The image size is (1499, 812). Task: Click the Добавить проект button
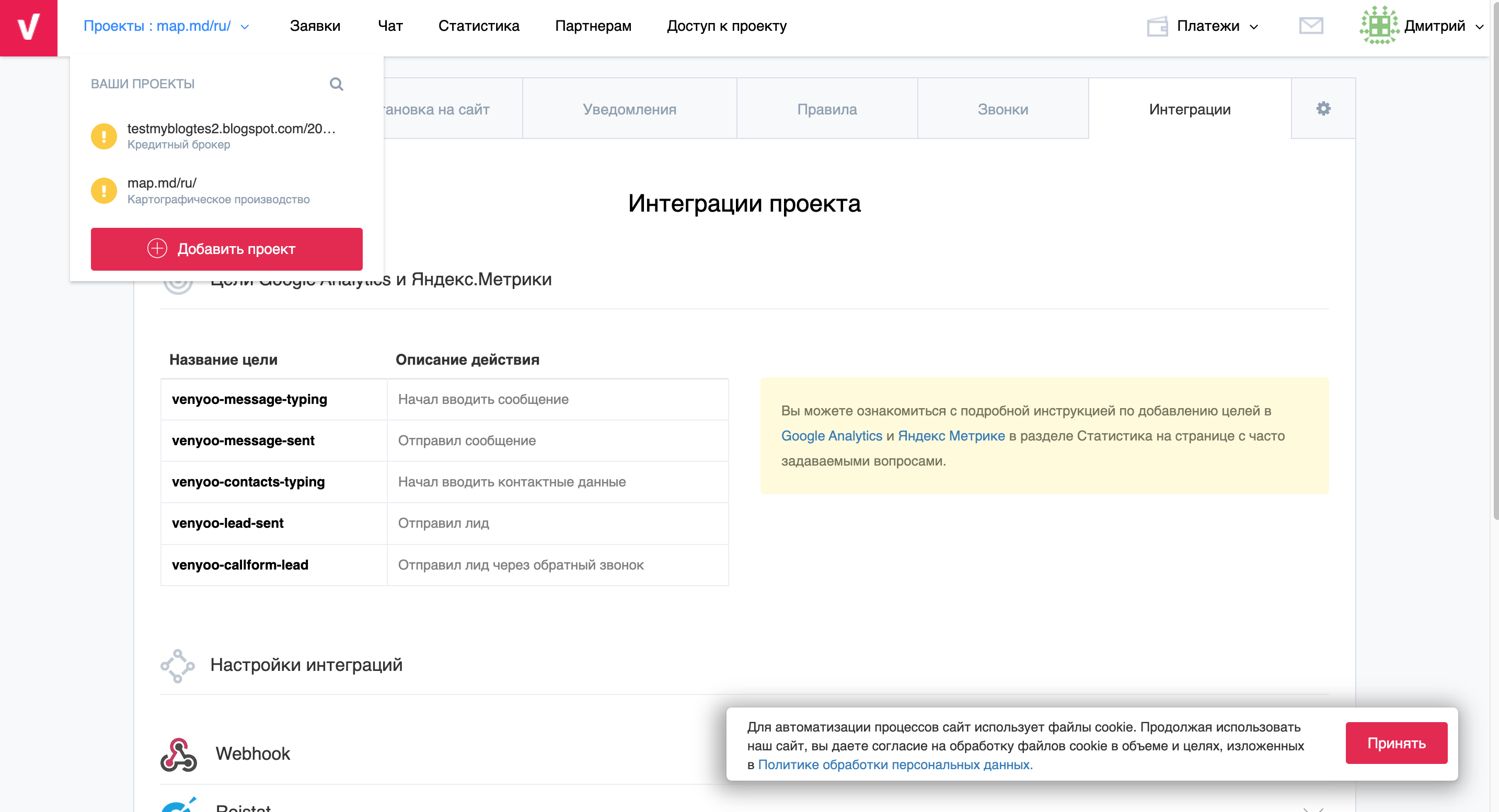(226, 249)
